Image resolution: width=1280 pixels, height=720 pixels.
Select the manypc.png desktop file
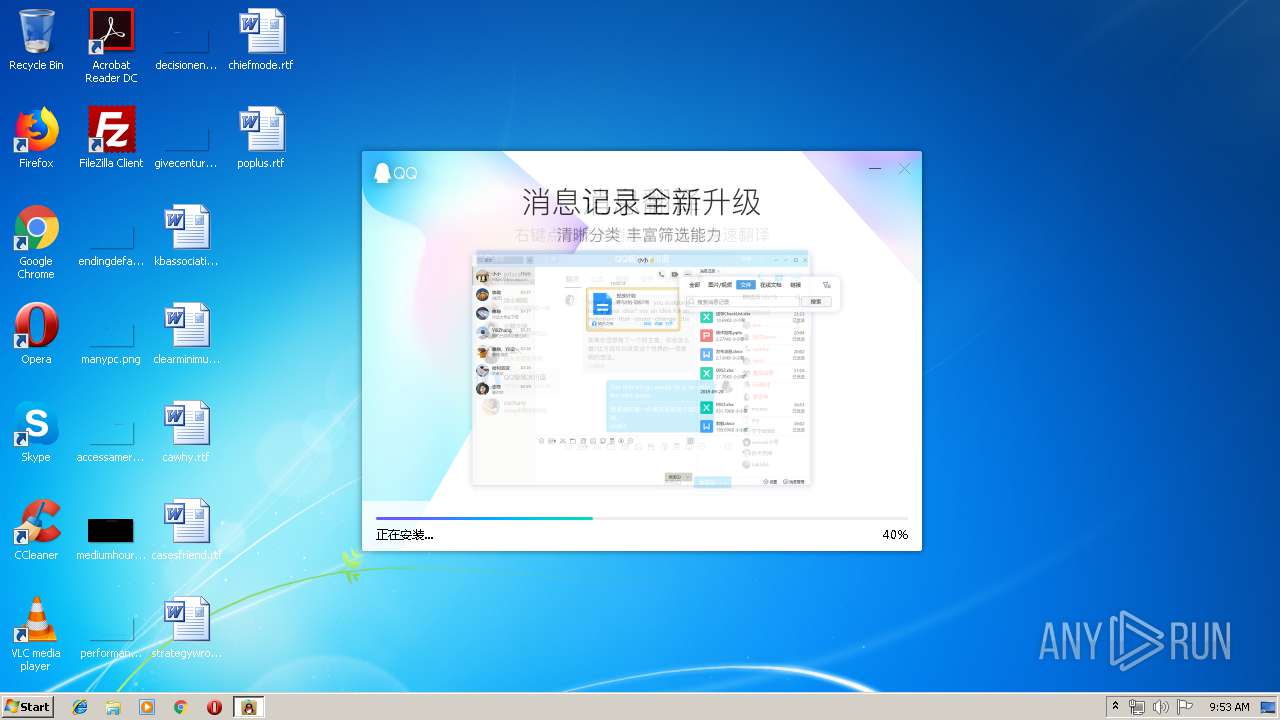click(111, 341)
